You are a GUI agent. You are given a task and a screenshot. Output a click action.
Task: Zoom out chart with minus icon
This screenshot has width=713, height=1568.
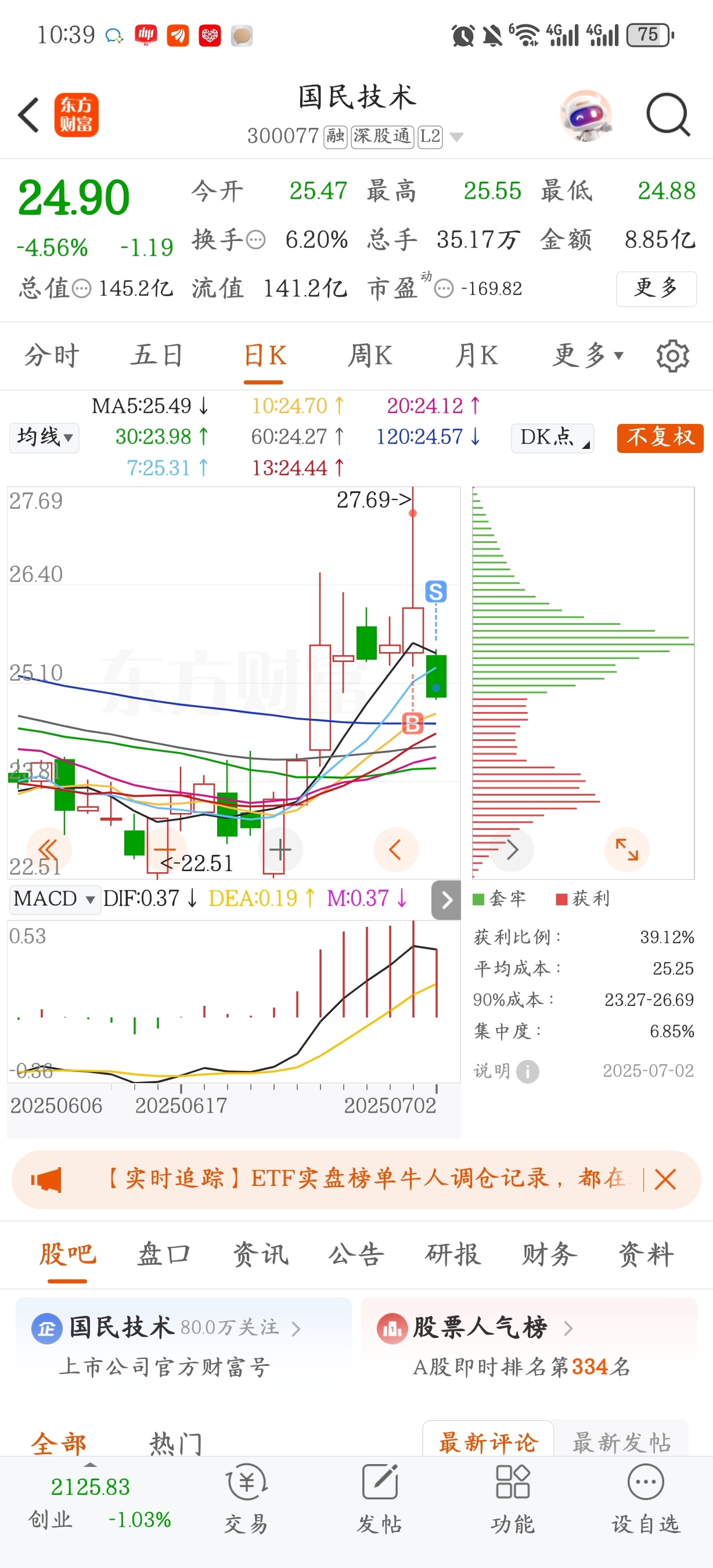point(165,849)
